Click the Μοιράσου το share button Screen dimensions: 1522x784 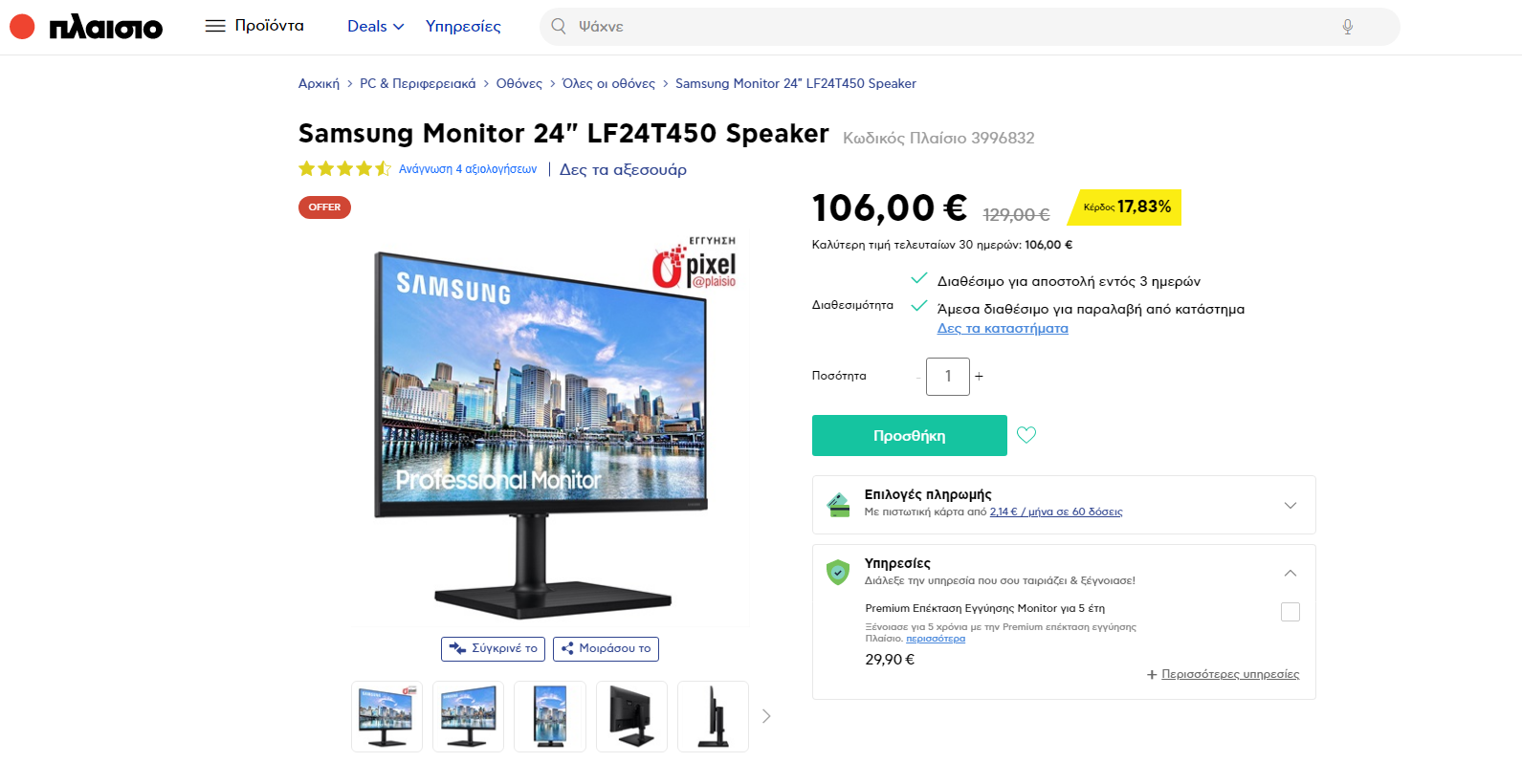(606, 648)
